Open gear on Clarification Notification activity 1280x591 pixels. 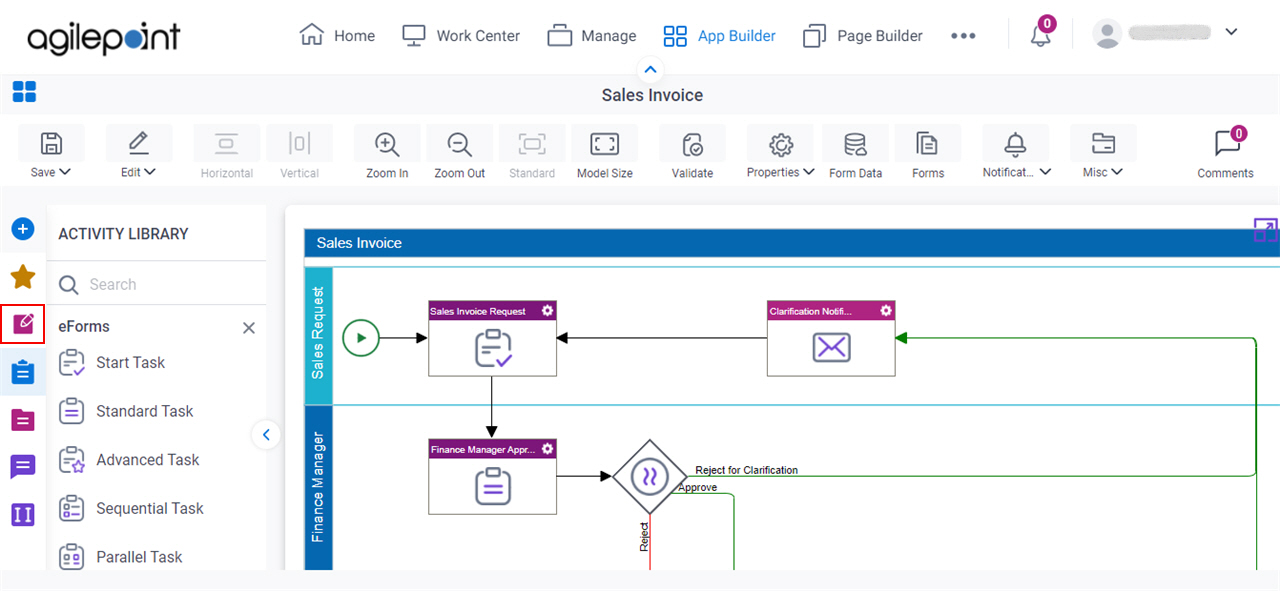tap(885, 311)
